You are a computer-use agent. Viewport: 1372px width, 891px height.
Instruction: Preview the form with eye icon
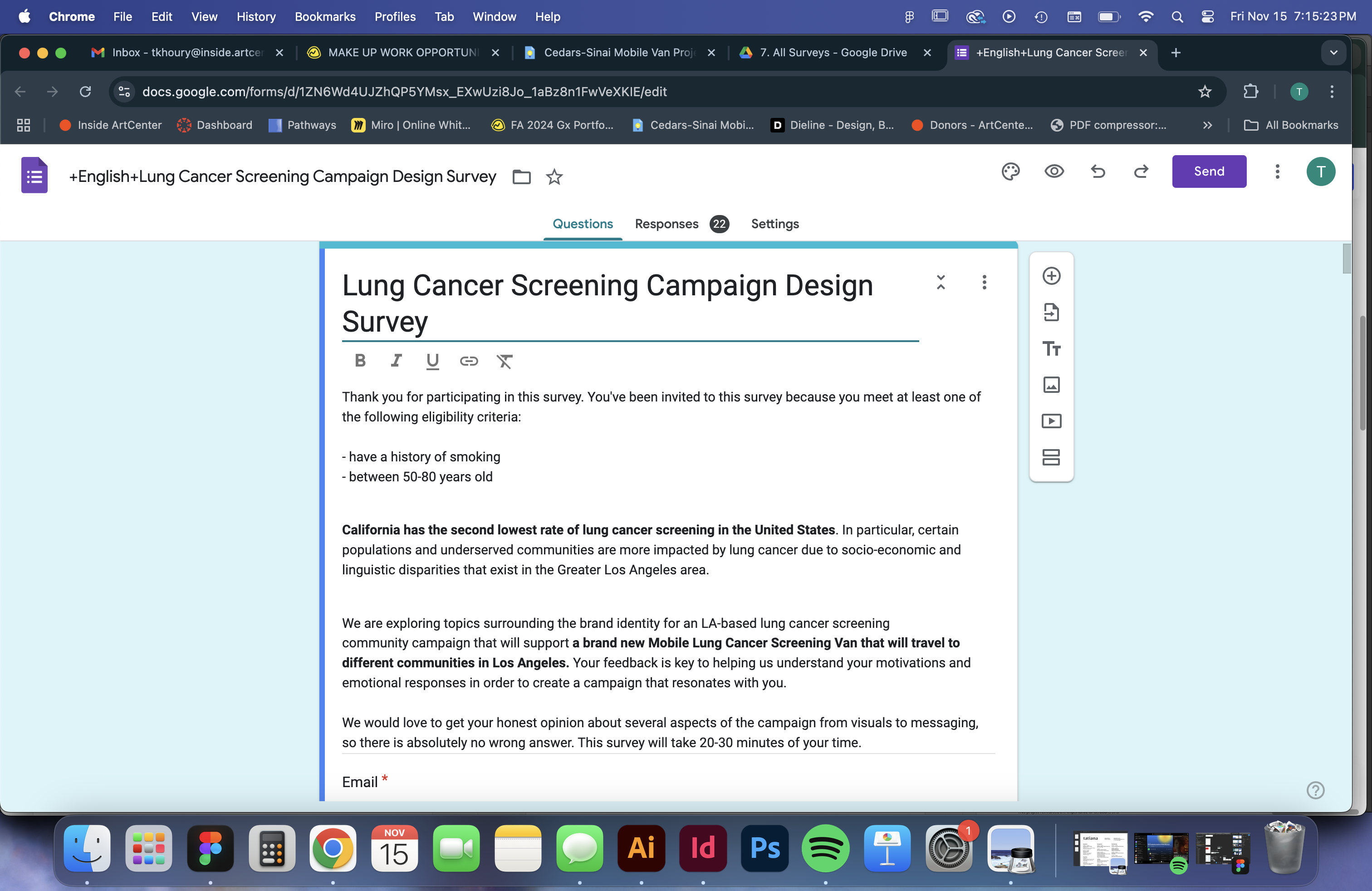pyautogui.click(x=1054, y=171)
